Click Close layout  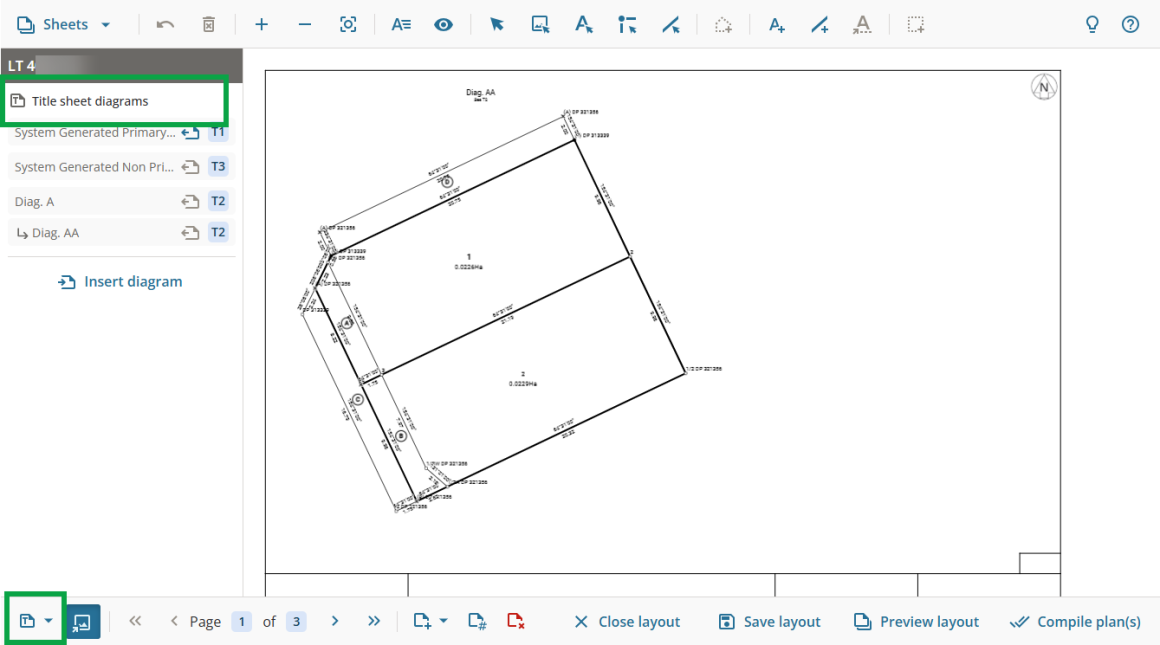pos(627,622)
